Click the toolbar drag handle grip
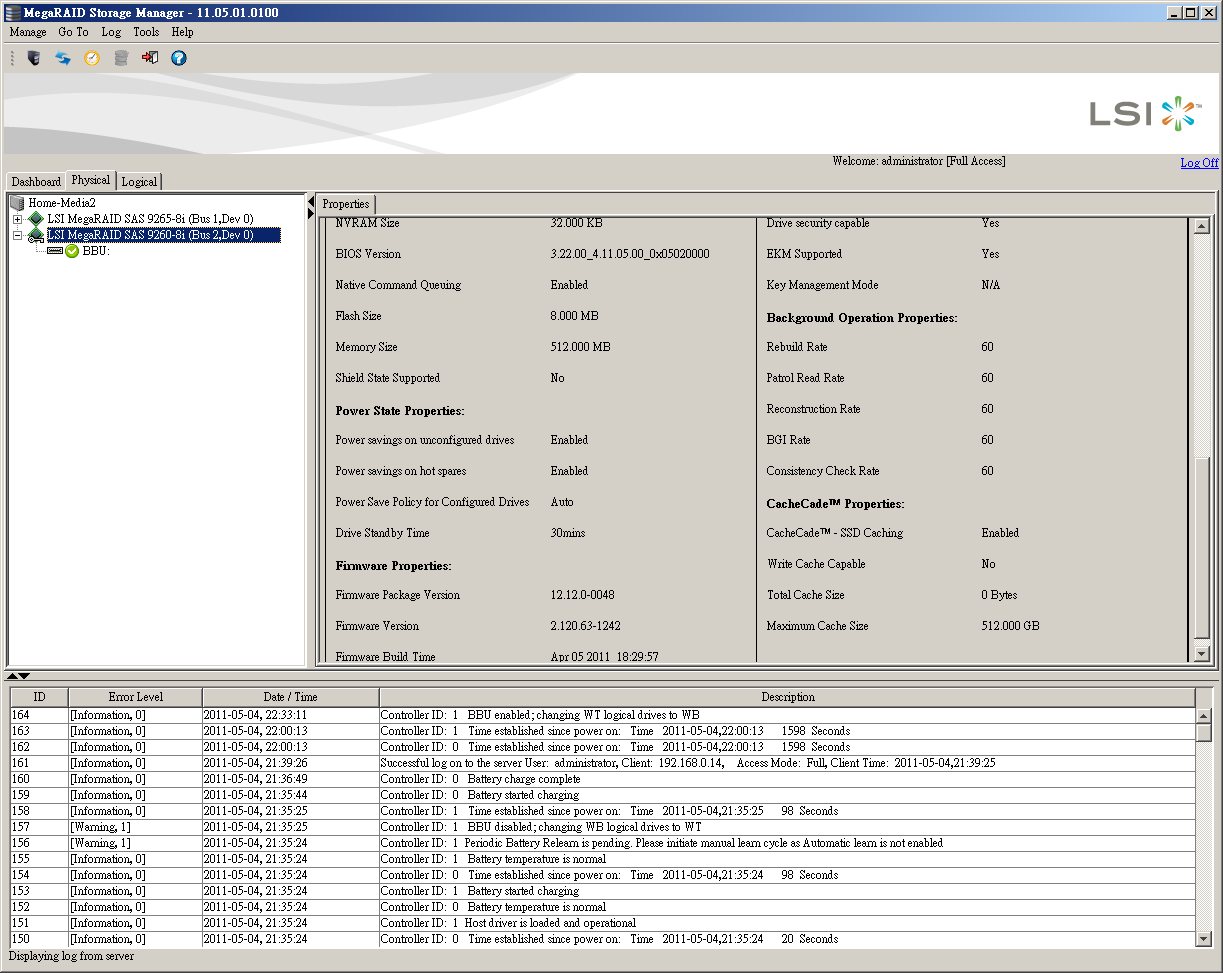 coord(13,58)
